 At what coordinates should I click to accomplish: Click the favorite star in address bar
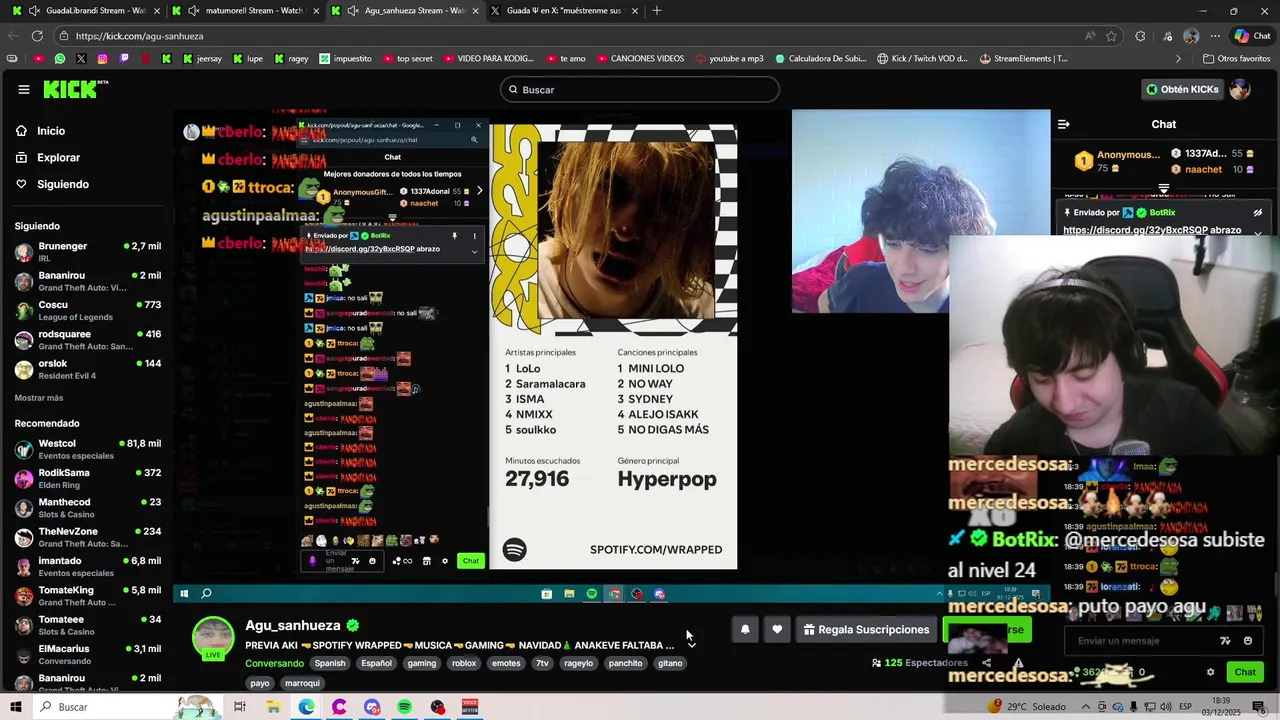[1111, 36]
